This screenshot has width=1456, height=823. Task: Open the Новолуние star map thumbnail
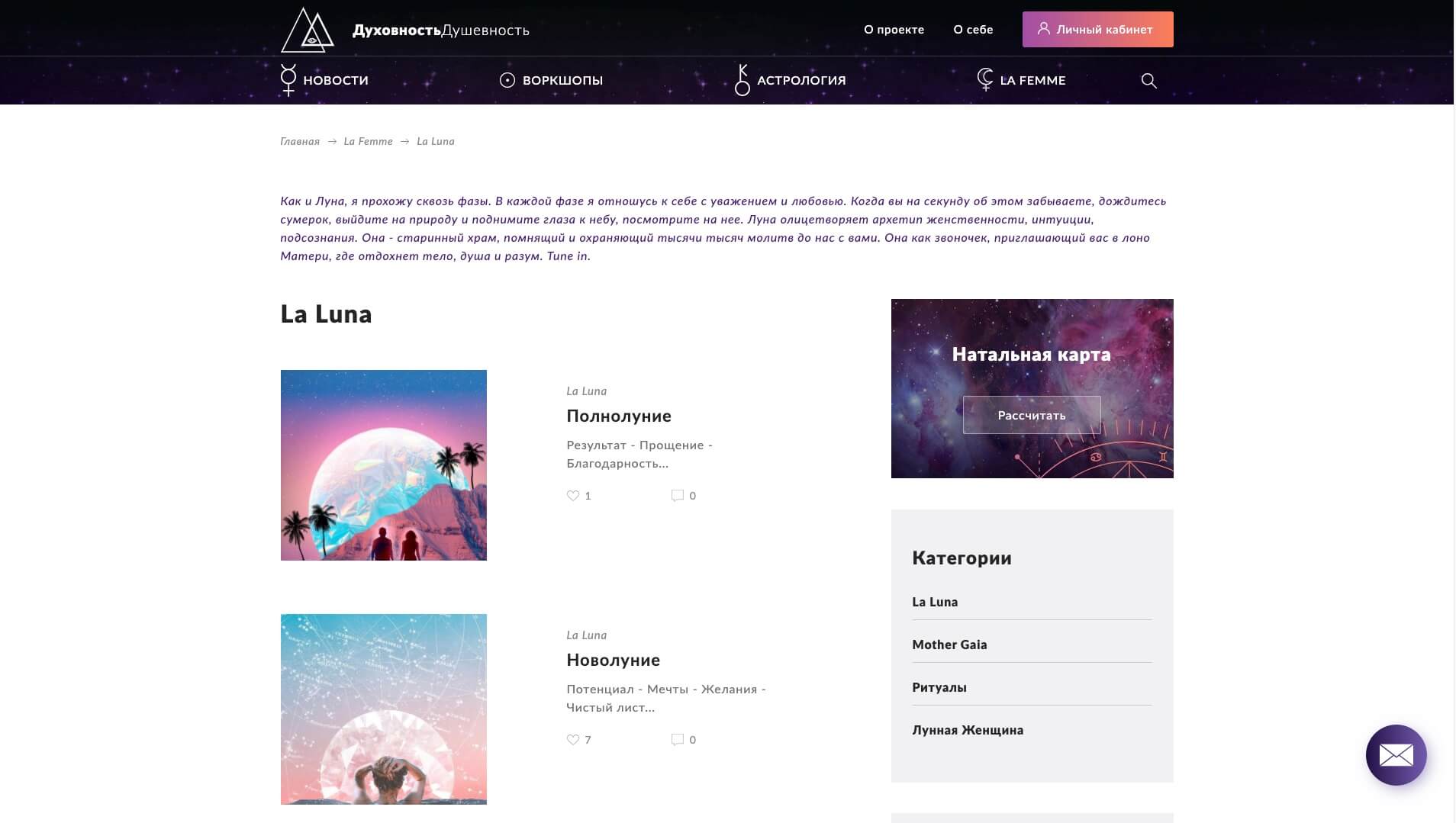tap(384, 709)
